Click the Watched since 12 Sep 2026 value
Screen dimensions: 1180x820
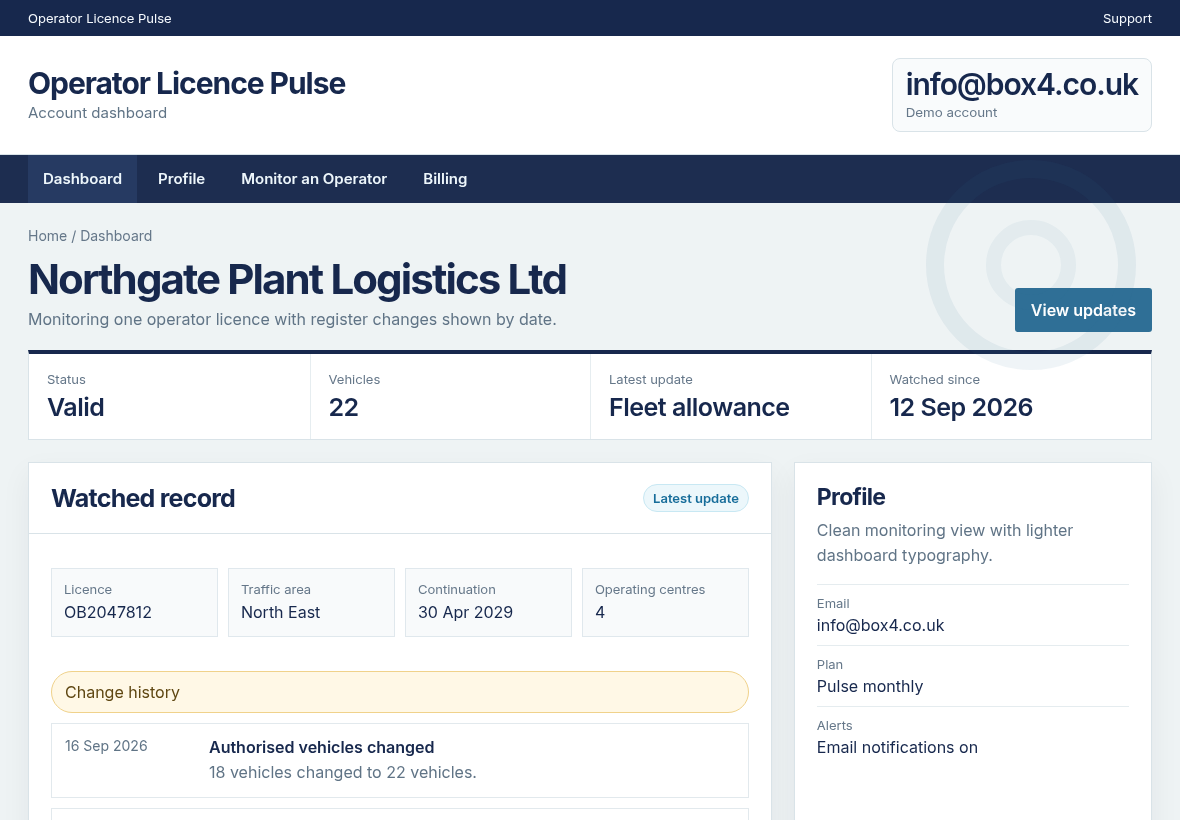pos(961,407)
